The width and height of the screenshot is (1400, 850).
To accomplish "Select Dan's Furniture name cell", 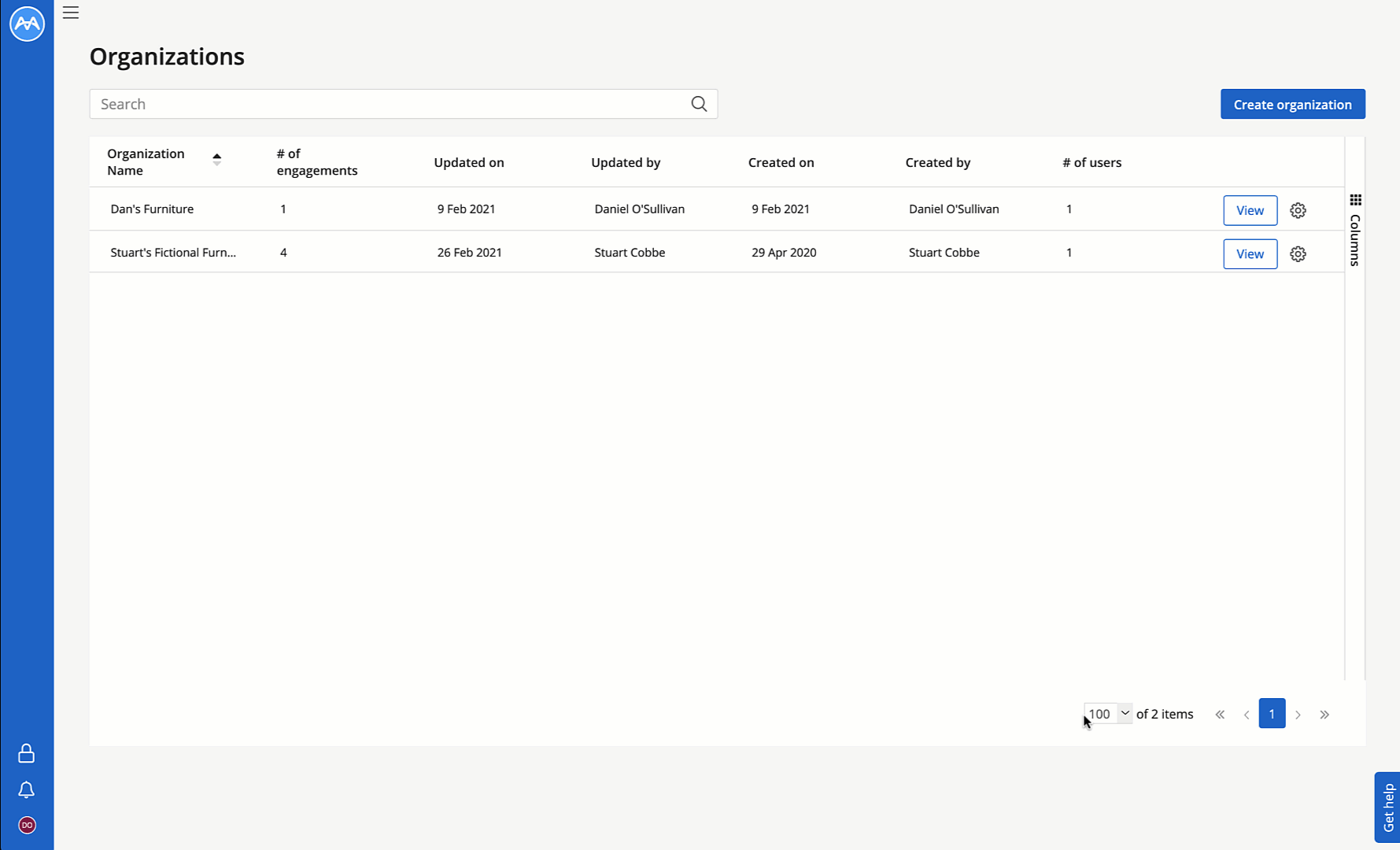I will point(152,209).
